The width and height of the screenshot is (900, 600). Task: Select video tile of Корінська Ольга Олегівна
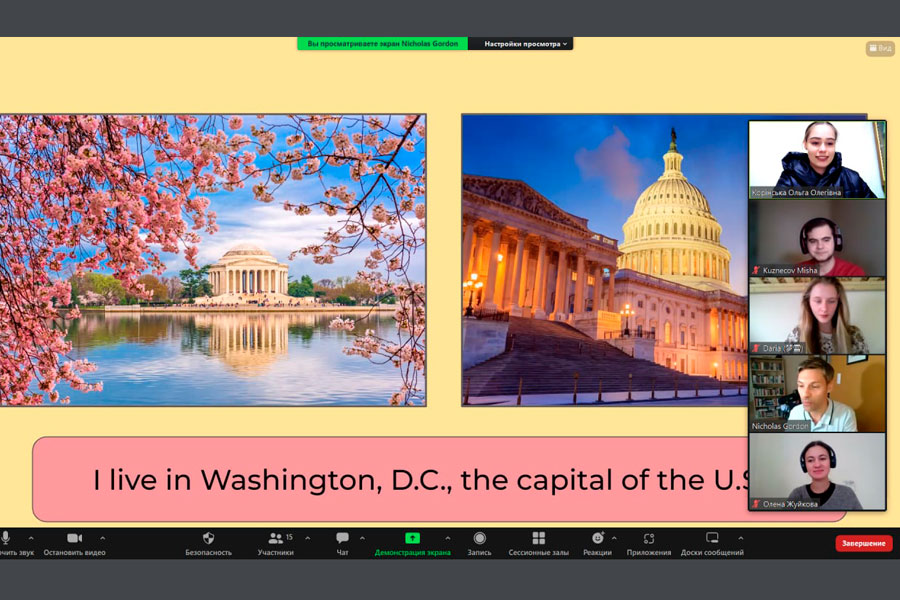(817, 160)
